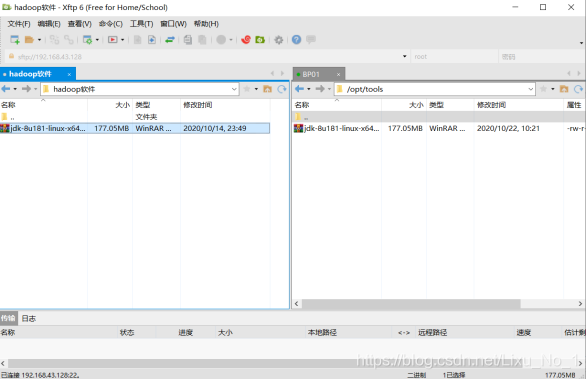Click the Reconnect toolbar icon
The height and width of the screenshot is (379, 587).
[x=54, y=39]
